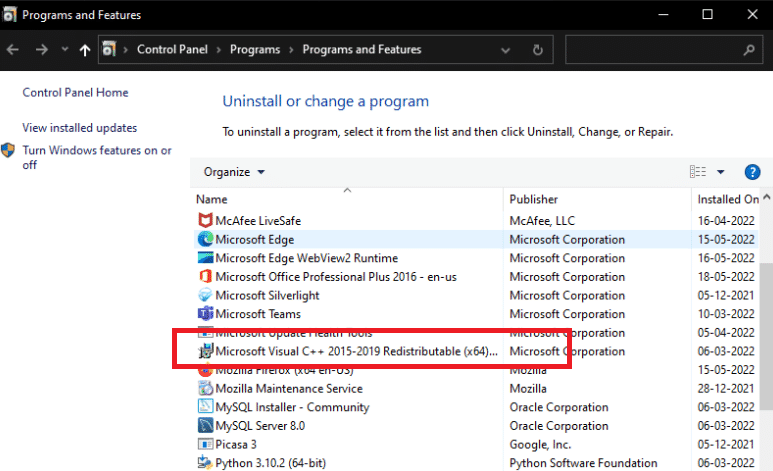Click McAfee, LLC publisher cell

pyautogui.click(x=542, y=221)
